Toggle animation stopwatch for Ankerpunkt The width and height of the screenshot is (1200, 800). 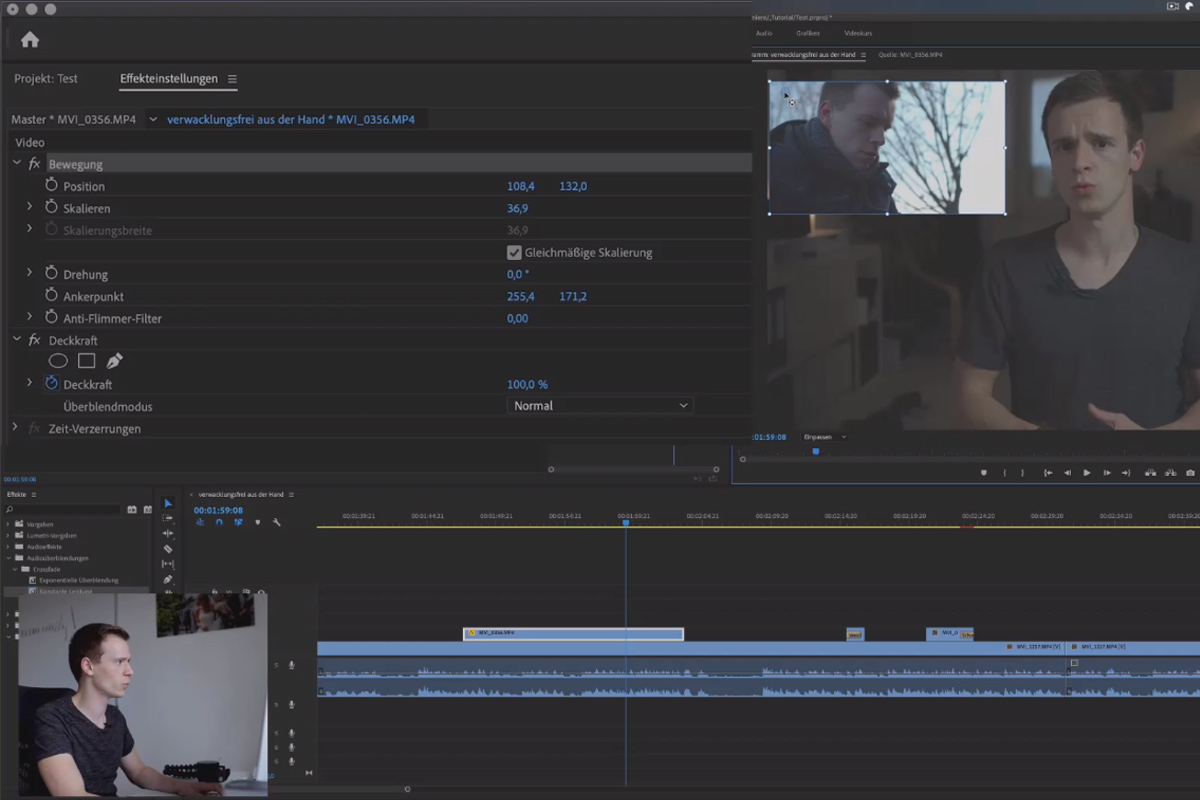click(52, 296)
